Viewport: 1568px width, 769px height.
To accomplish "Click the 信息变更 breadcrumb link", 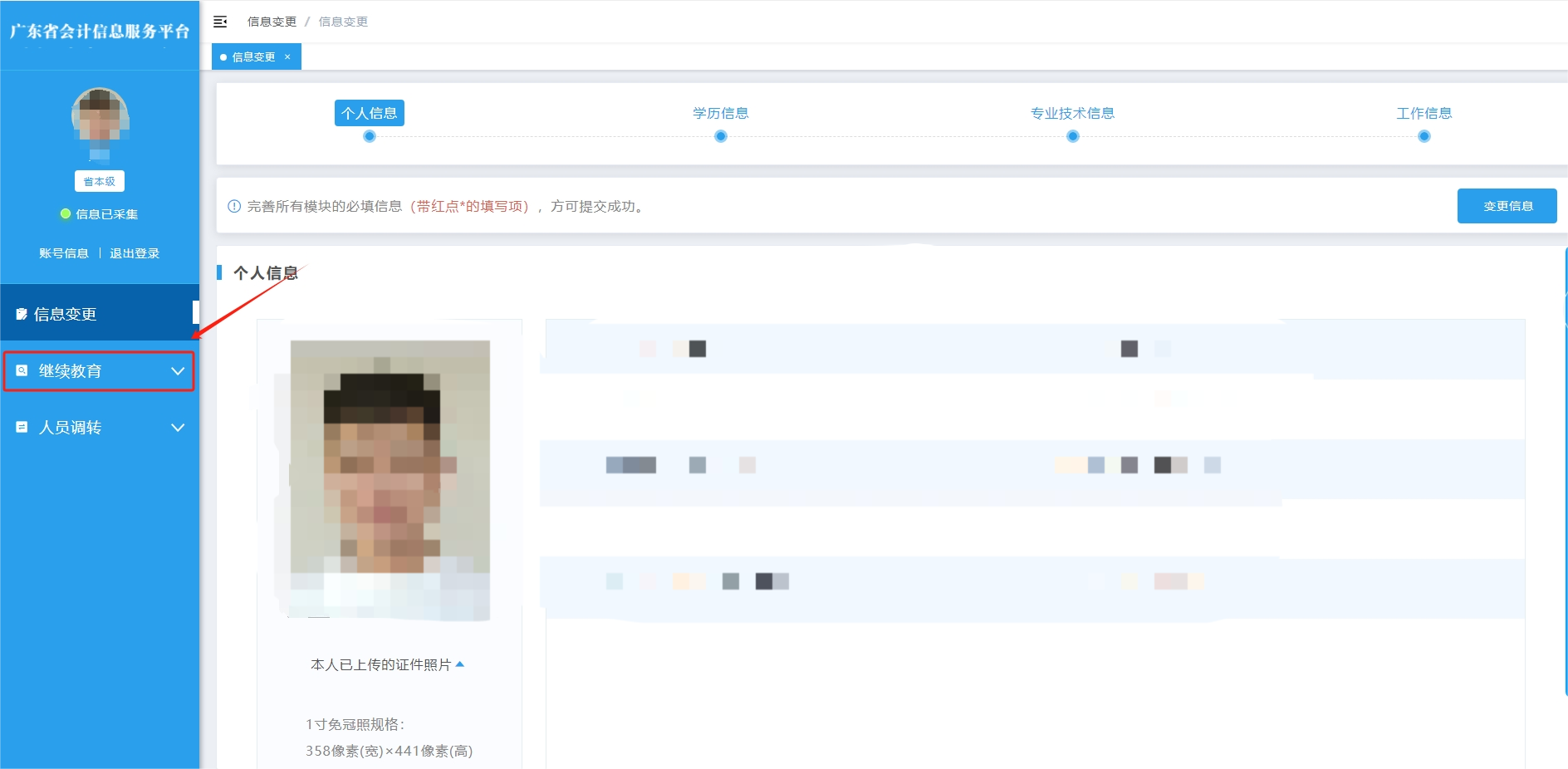I will point(272,22).
